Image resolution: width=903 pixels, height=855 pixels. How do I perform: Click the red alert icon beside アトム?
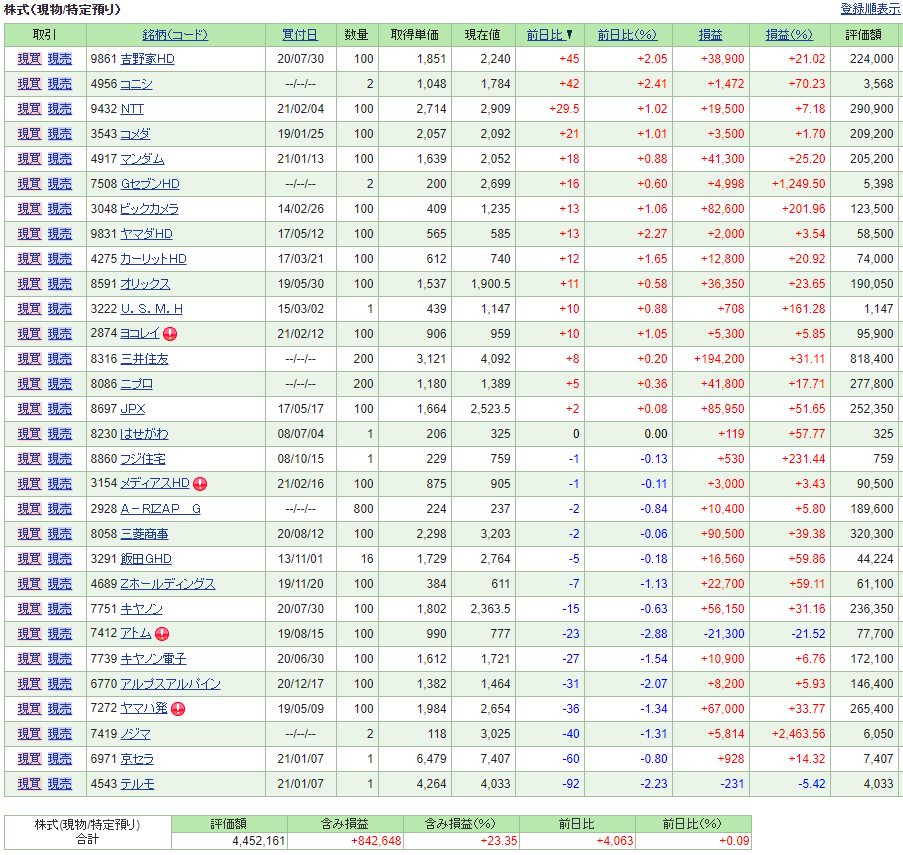(x=162, y=634)
